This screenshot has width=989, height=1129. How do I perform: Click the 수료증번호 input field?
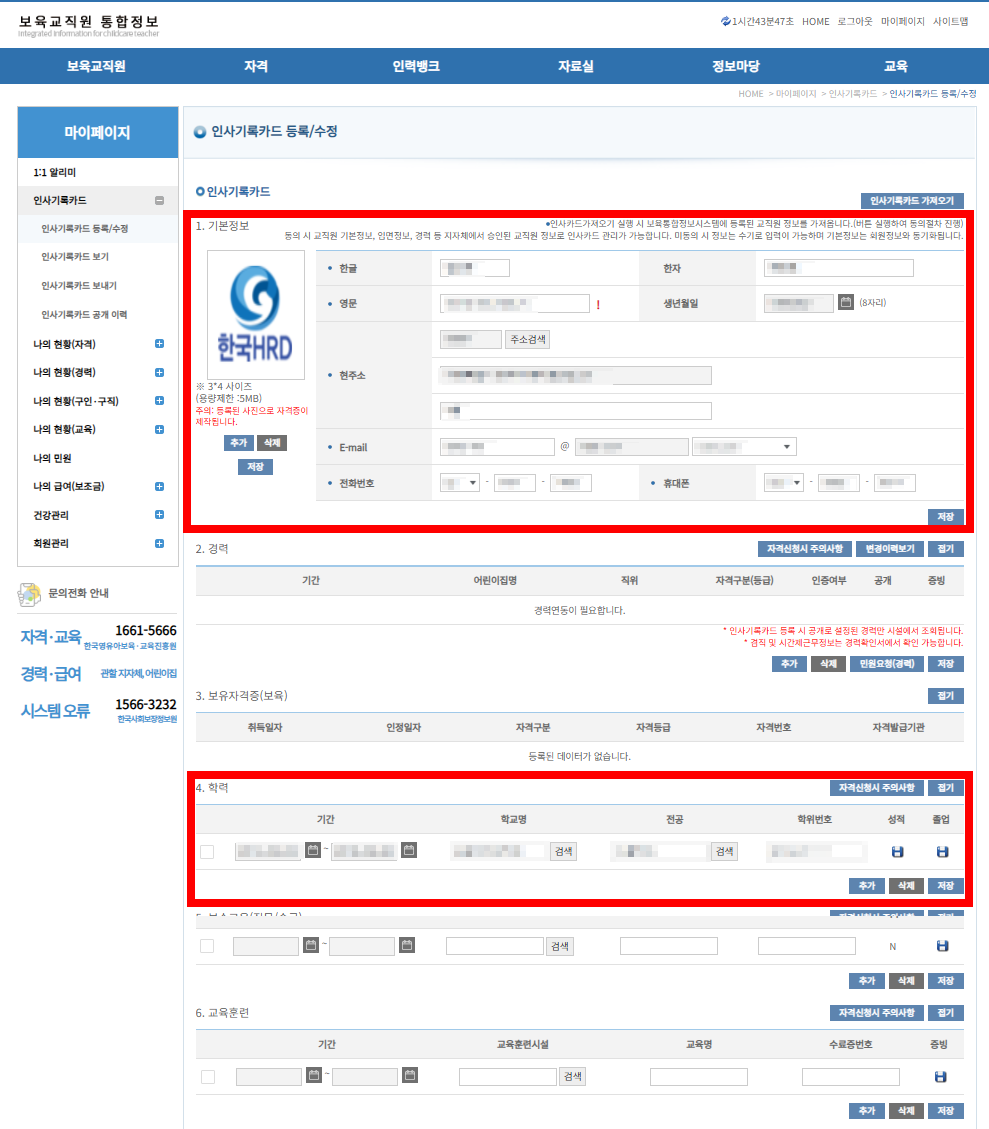tap(851, 1076)
